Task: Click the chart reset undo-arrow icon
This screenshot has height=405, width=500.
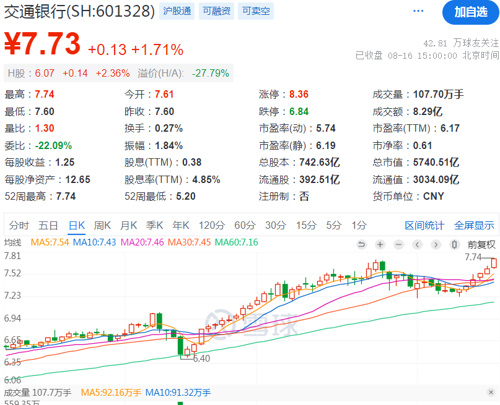Action: pyautogui.click(x=361, y=245)
